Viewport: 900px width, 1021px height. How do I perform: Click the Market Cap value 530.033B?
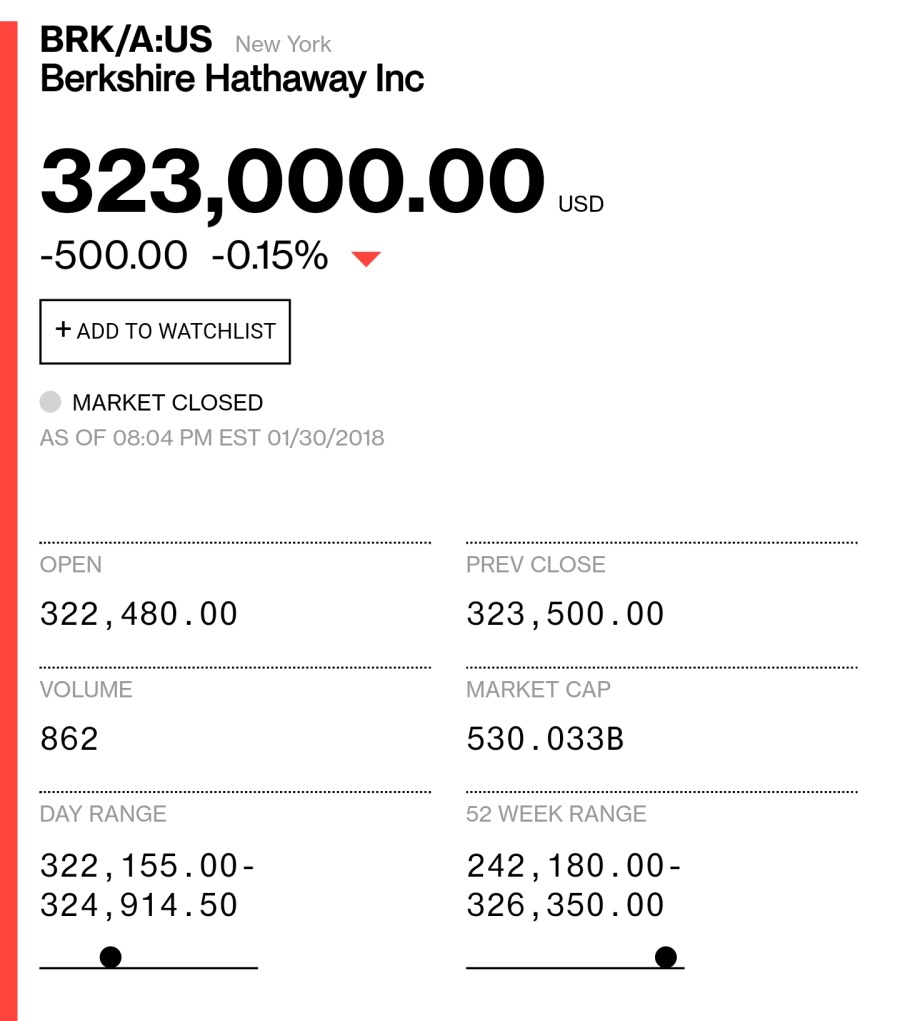click(x=545, y=739)
